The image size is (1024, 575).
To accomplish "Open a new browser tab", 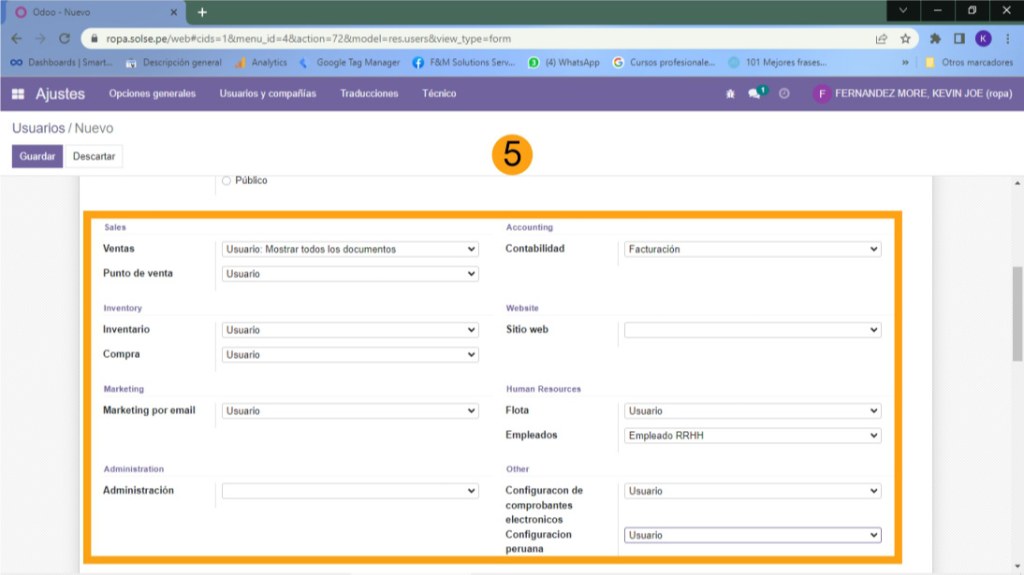I will (202, 12).
